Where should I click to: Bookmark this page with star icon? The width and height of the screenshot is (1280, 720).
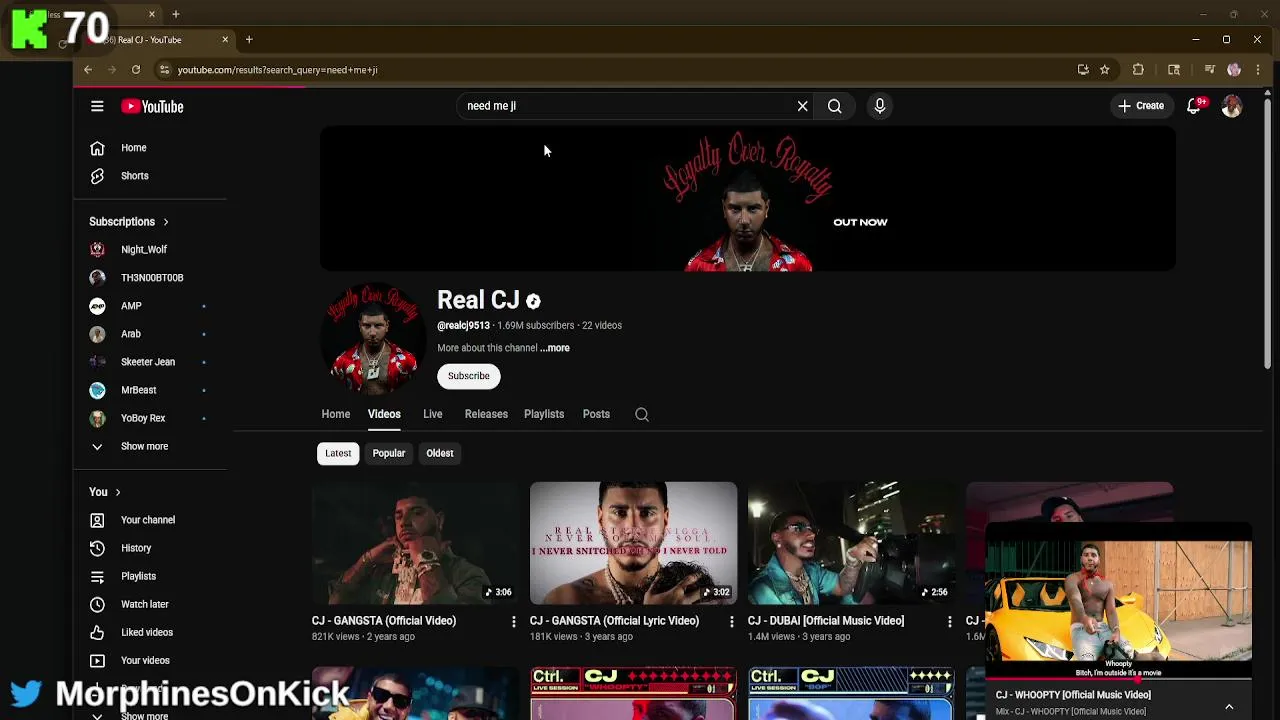click(x=1104, y=70)
